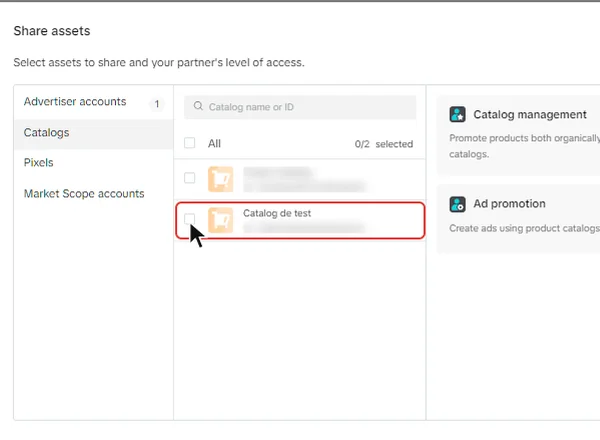Screen dimensions: 600x440
Task: Switch to the Pixels section
Action: pos(93,163)
